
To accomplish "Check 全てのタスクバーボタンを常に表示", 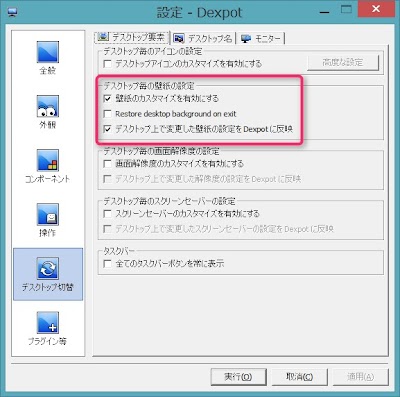I will 107,264.
